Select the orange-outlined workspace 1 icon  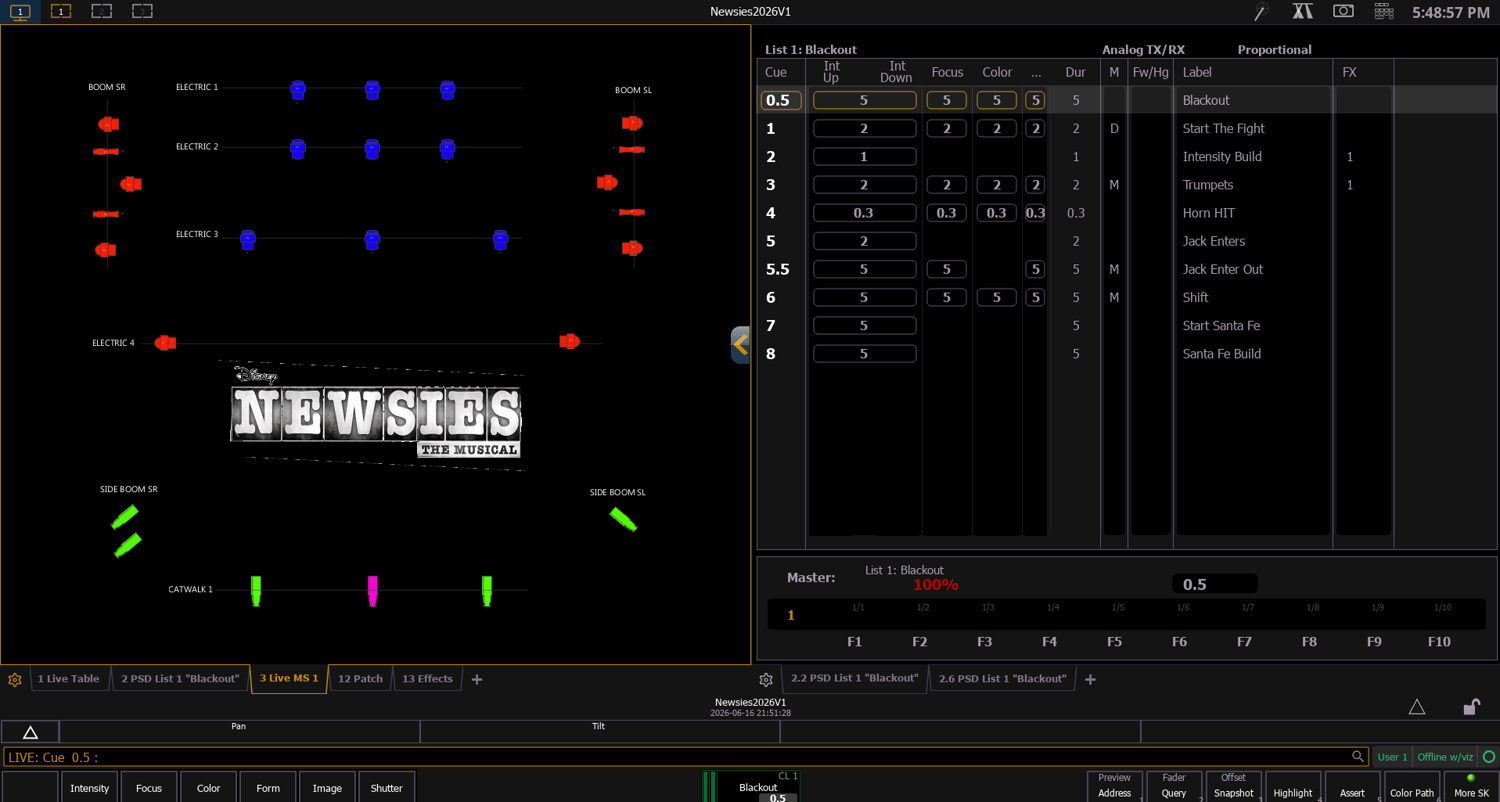click(x=61, y=12)
